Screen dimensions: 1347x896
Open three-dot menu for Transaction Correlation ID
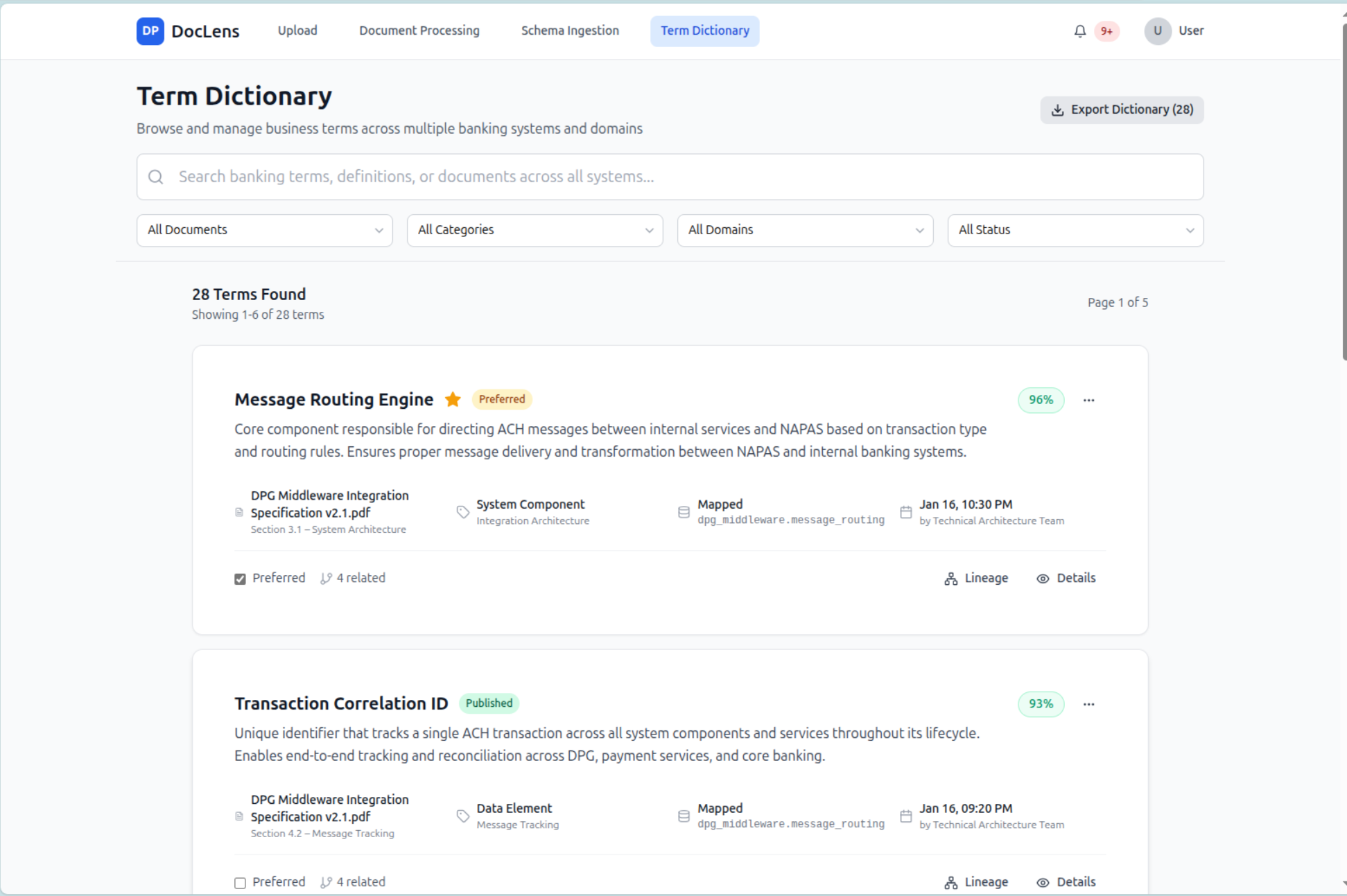click(x=1088, y=704)
